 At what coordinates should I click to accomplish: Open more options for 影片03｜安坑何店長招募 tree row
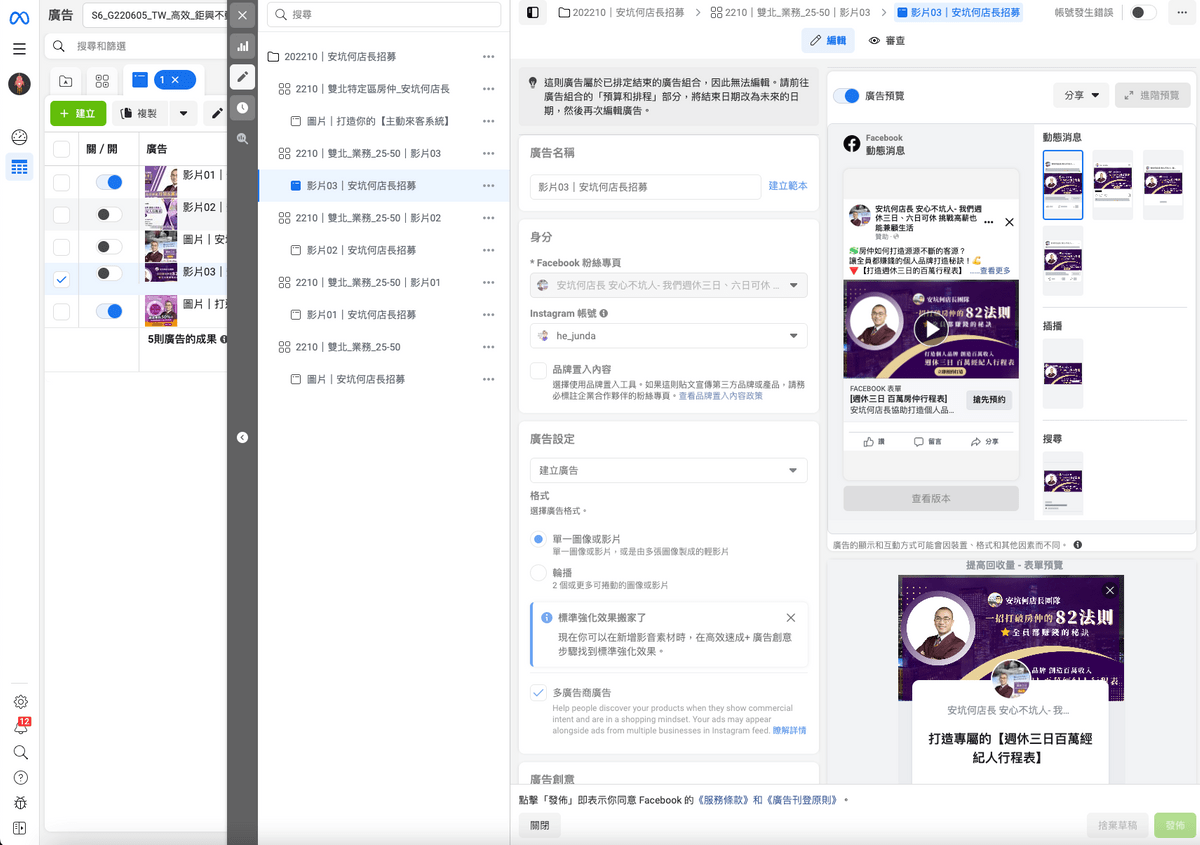click(488, 186)
